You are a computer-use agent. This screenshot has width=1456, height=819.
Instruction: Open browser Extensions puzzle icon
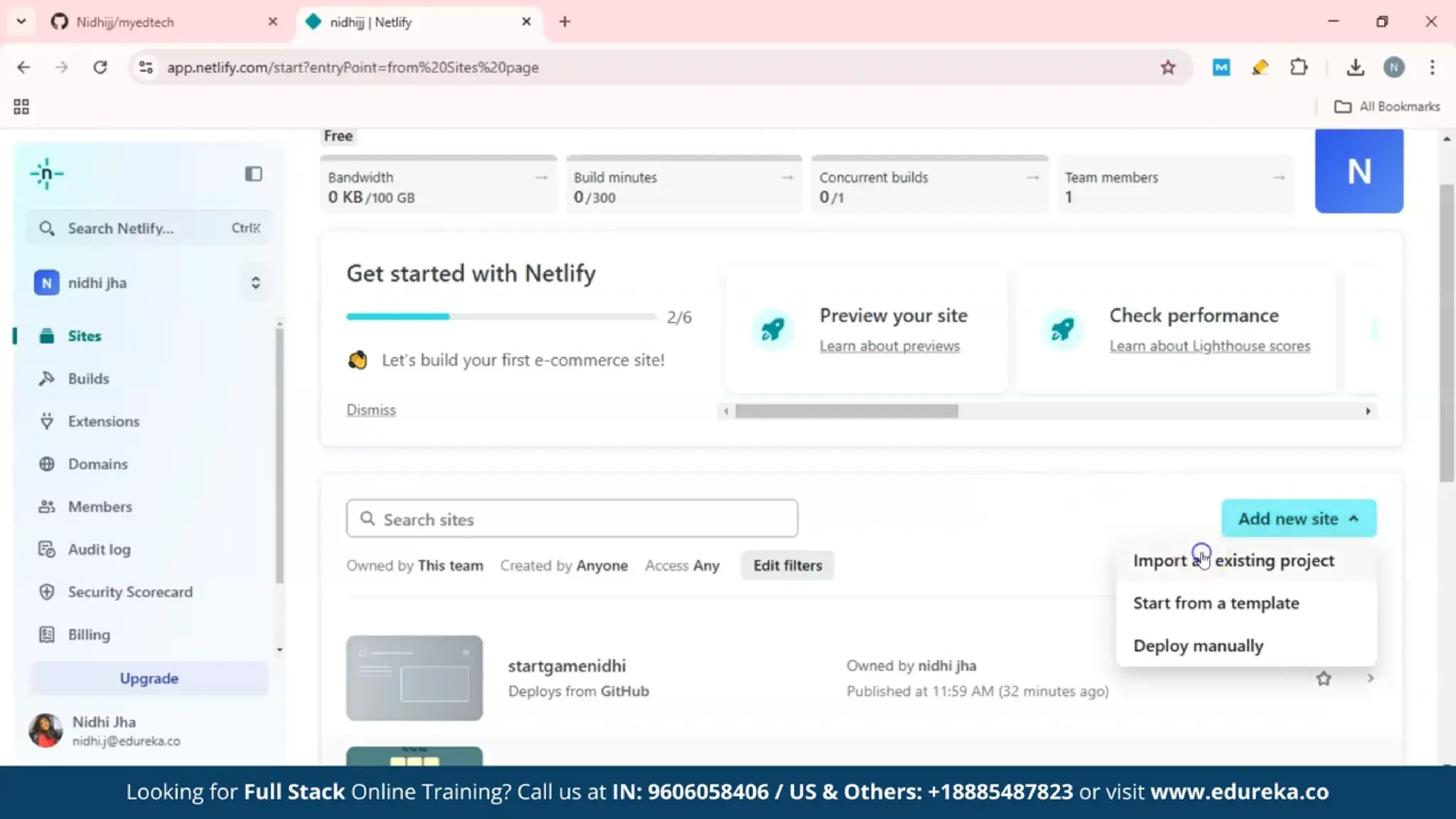click(x=1299, y=67)
